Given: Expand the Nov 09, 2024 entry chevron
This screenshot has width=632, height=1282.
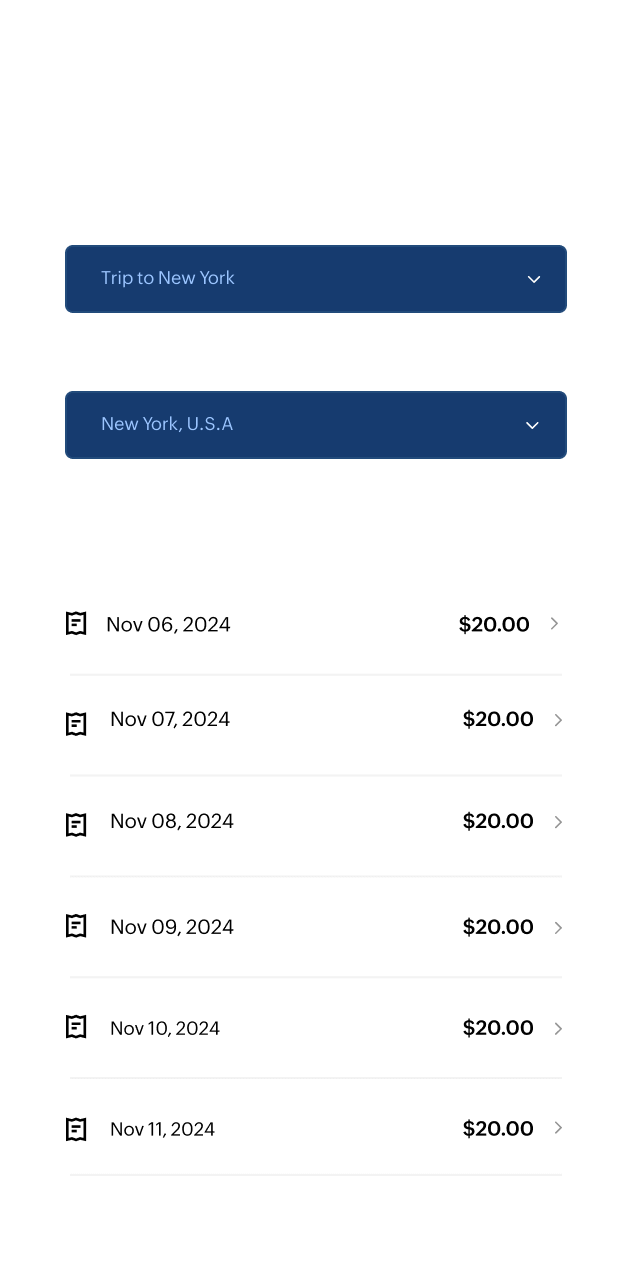Looking at the screenshot, I should pyautogui.click(x=558, y=928).
